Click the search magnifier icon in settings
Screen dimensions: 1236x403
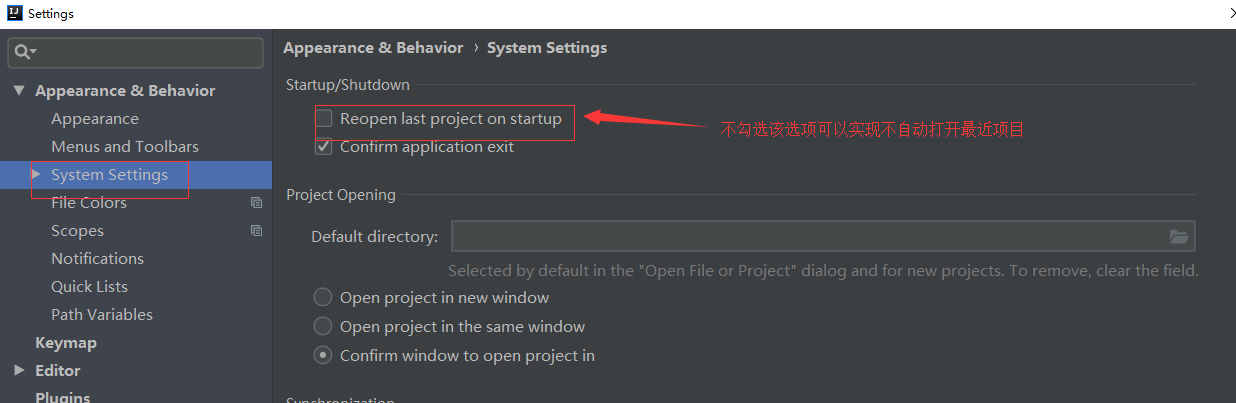click(24, 52)
